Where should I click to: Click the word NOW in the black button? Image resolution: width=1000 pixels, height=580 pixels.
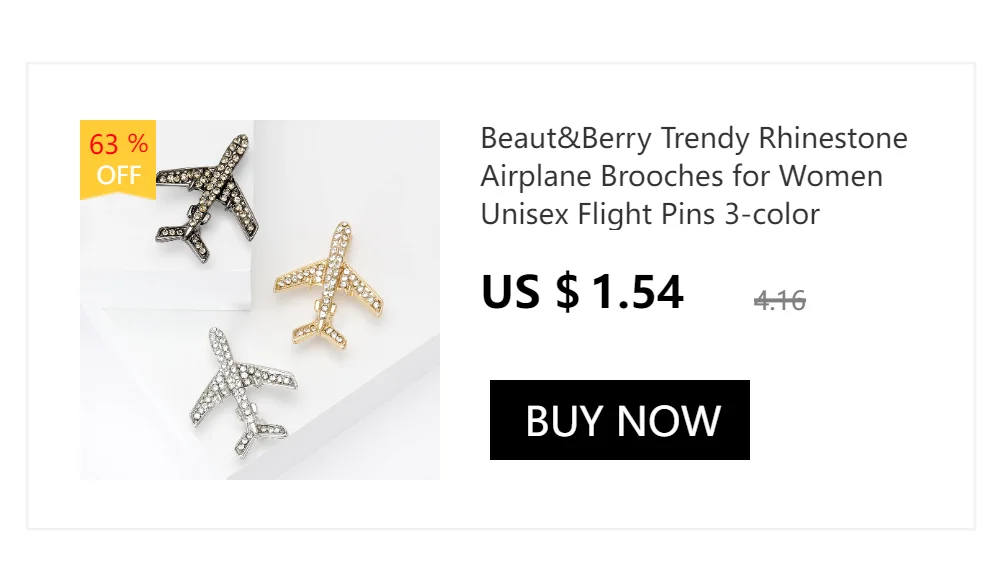pyautogui.click(x=669, y=420)
